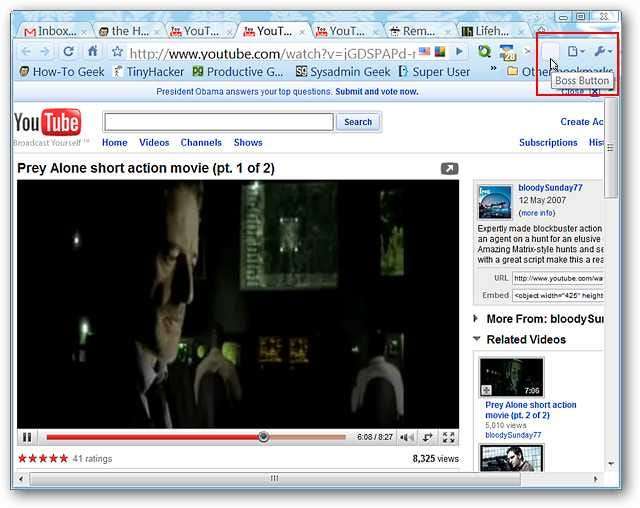Click the 'Submit and vote now.' link

377,92
